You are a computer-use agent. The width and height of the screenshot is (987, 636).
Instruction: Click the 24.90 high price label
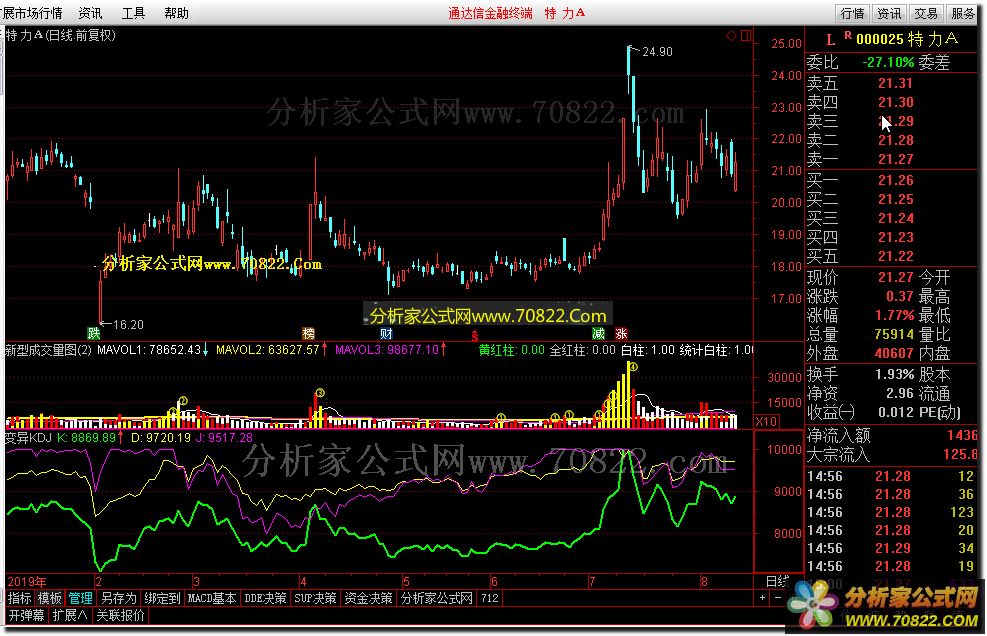657,52
